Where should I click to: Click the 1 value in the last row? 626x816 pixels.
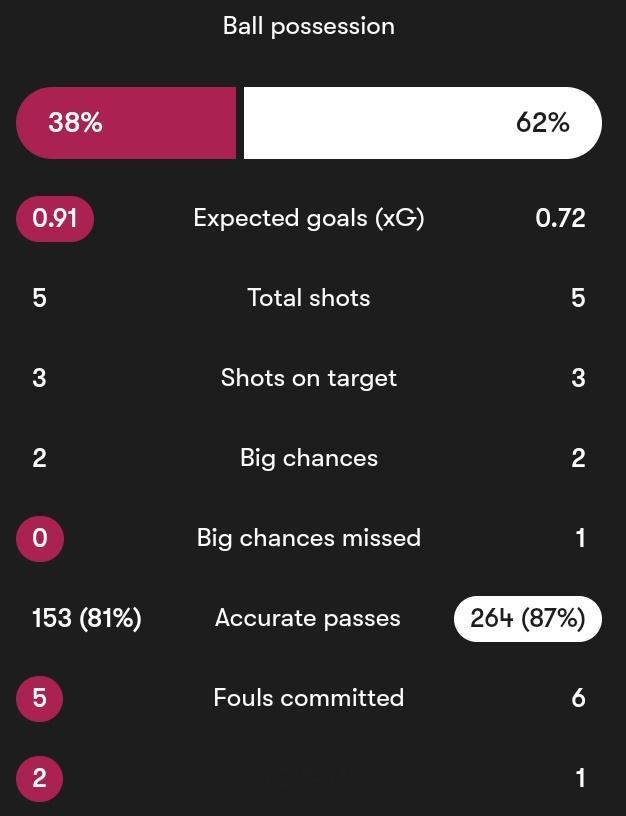[x=580, y=779]
